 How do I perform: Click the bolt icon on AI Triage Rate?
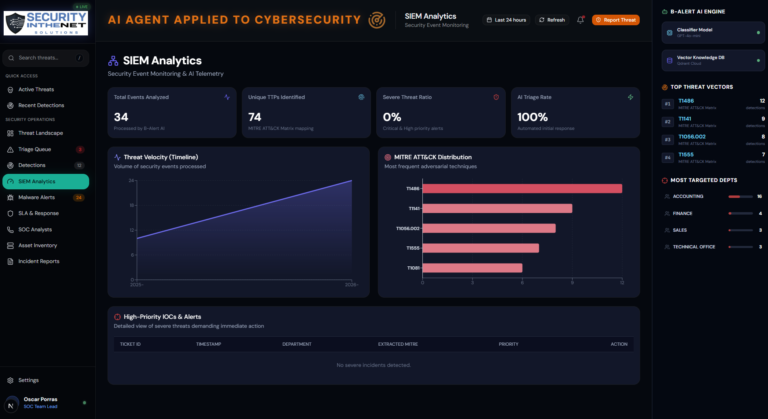(630, 97)
